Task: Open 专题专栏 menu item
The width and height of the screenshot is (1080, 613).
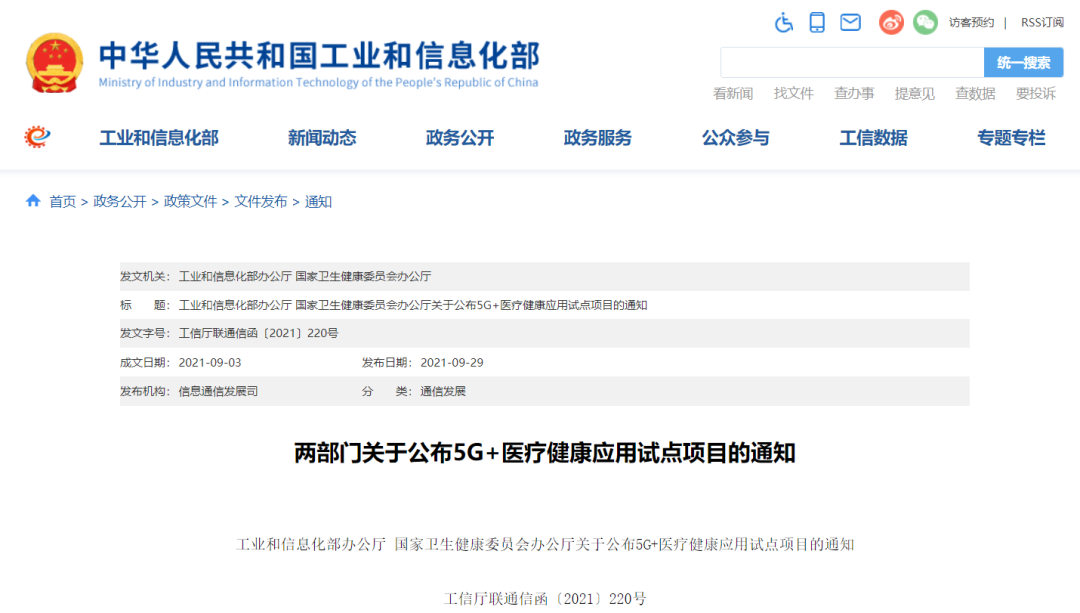Action: tap(1011, 138)
